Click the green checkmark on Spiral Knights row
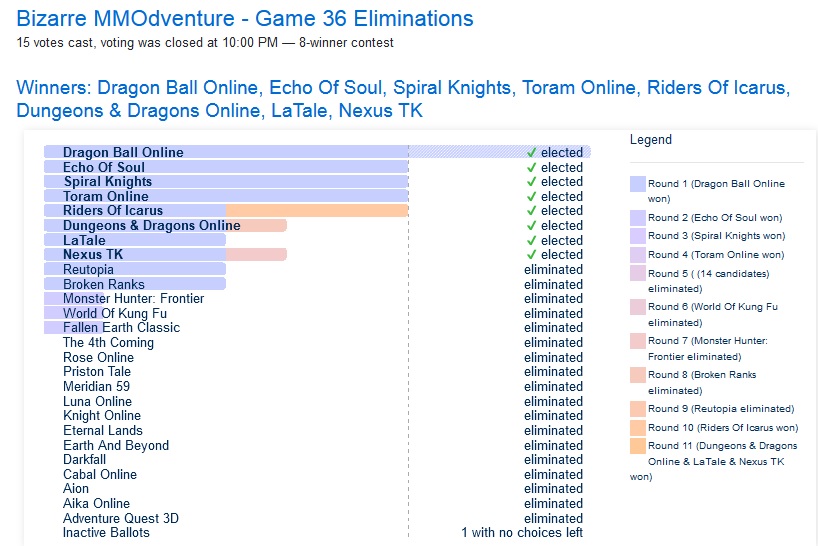This screenshot has height=546, width=818. [532, 181]
